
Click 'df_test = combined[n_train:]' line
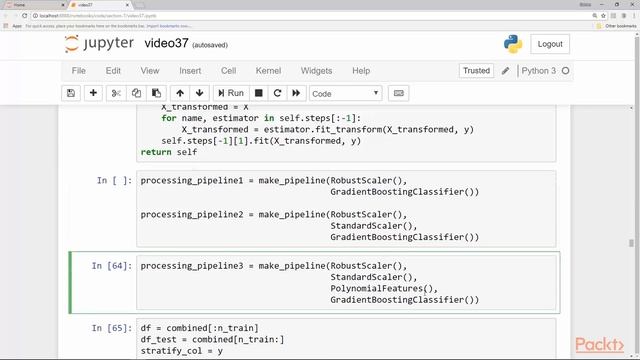click(212, 340)
